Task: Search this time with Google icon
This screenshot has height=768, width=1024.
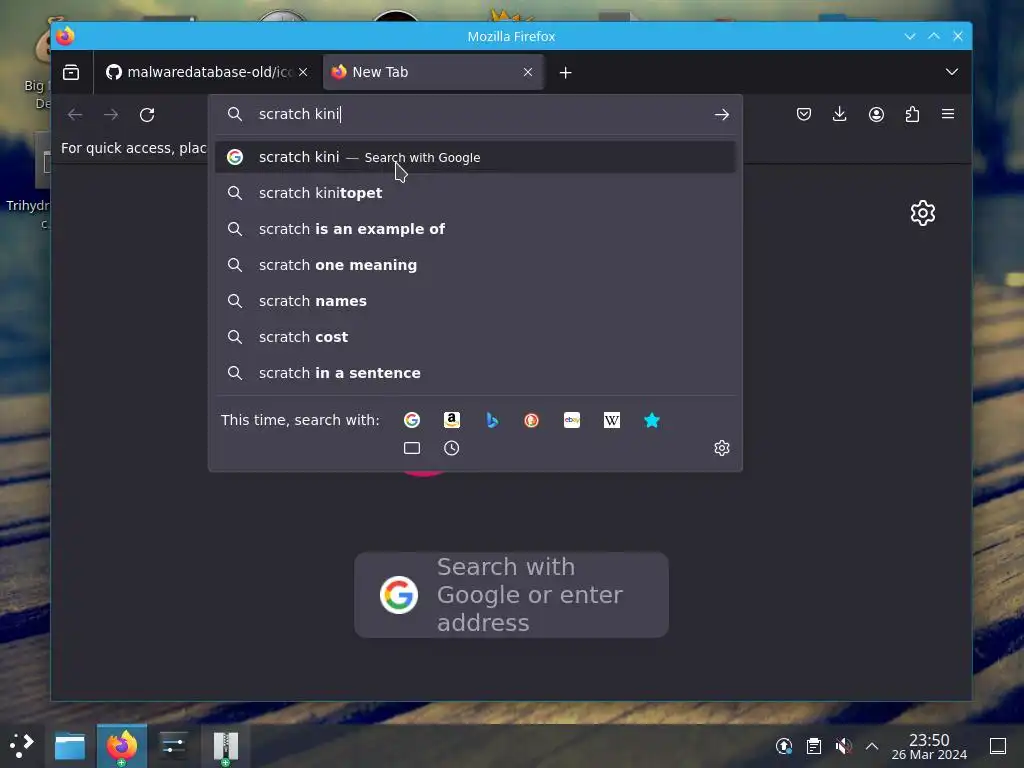Action: point(411,420)
